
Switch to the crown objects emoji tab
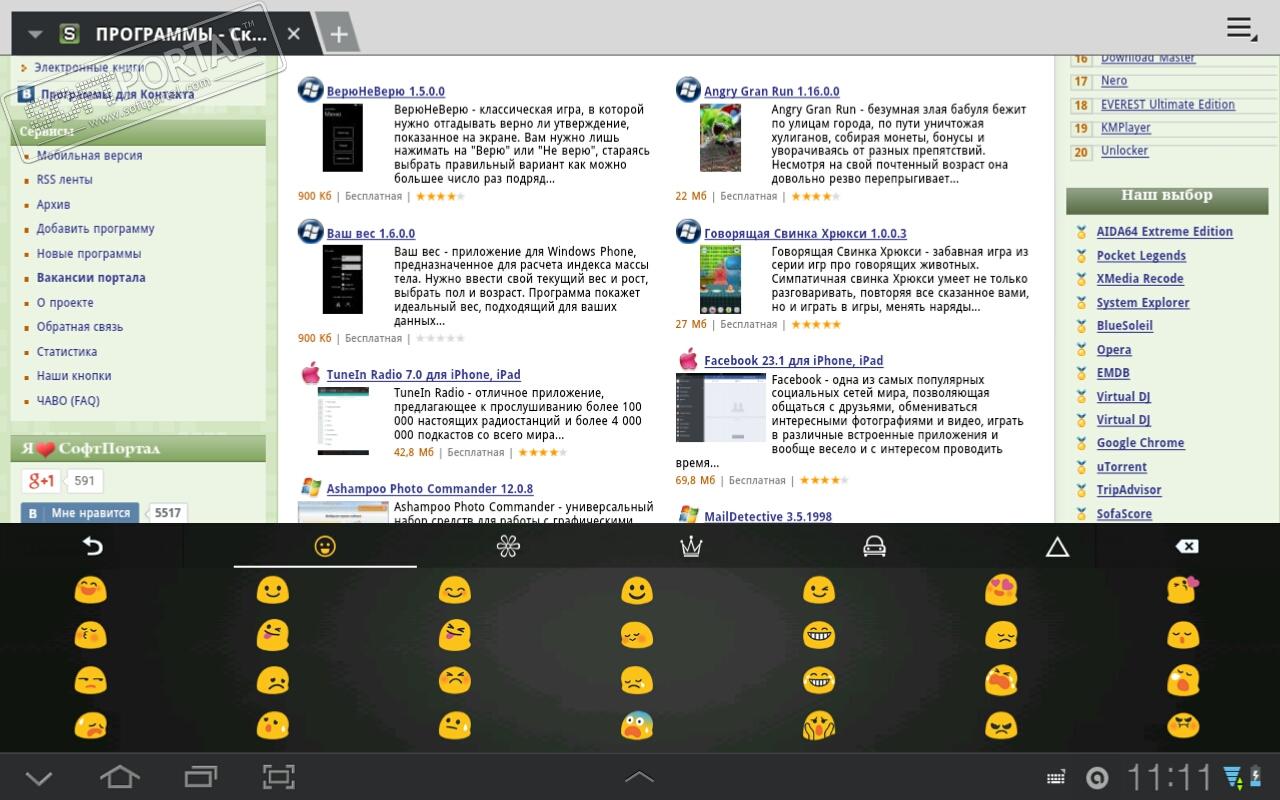click(691, 546)
